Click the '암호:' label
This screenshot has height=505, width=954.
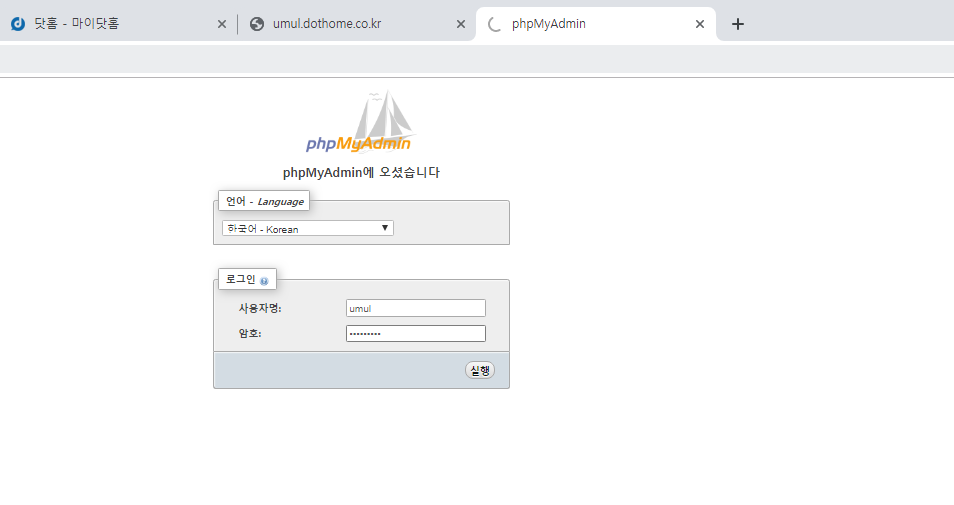[249, 333]
